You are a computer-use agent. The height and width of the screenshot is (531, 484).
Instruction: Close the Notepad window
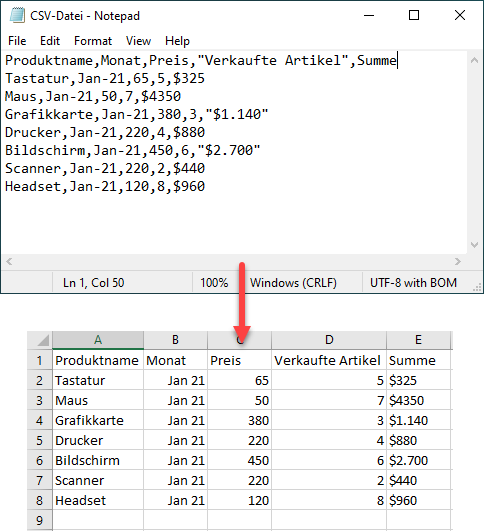click(x=460, y=15)
